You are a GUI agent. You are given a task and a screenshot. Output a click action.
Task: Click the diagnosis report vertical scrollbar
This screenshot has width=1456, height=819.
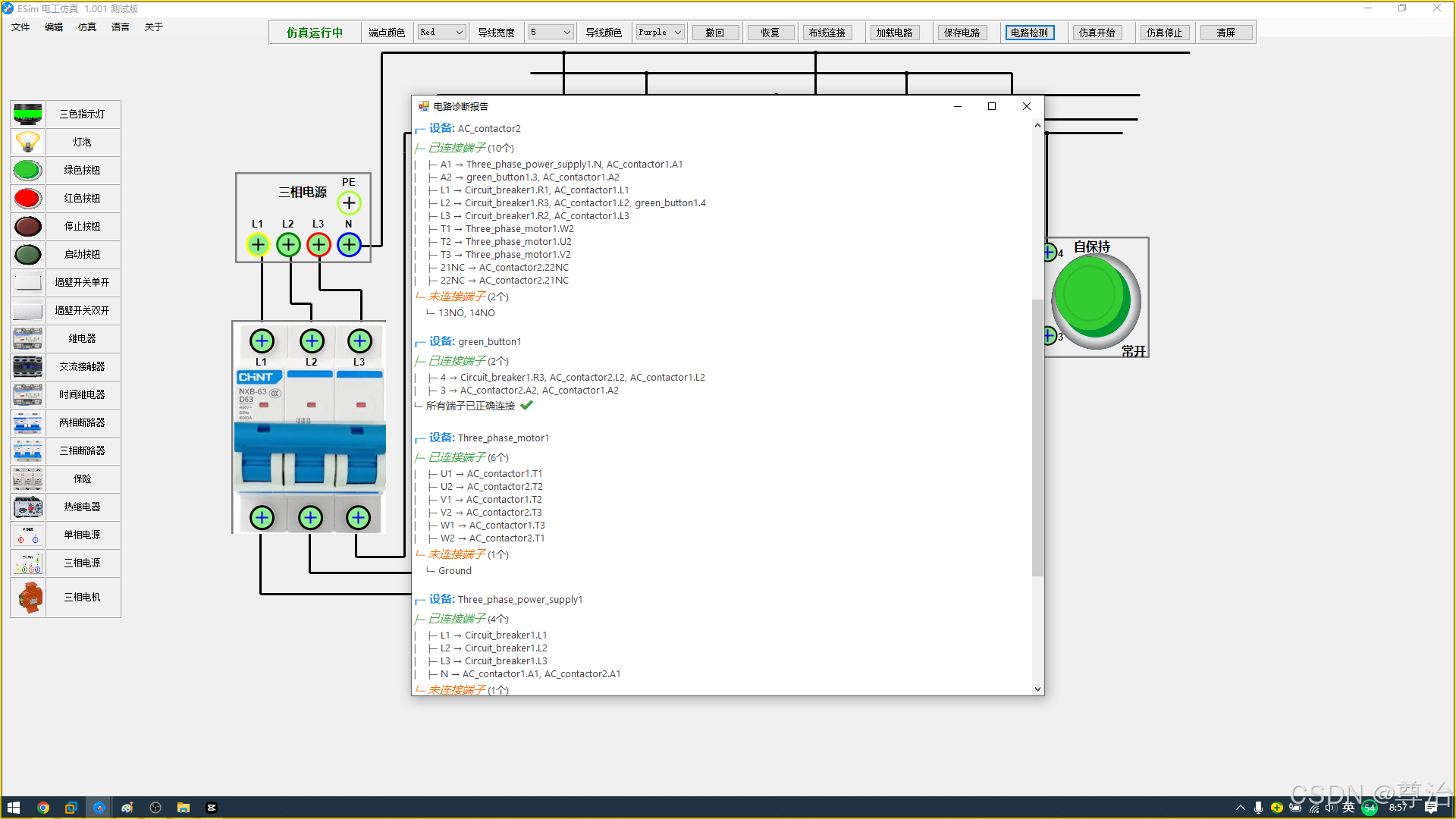1037,436
